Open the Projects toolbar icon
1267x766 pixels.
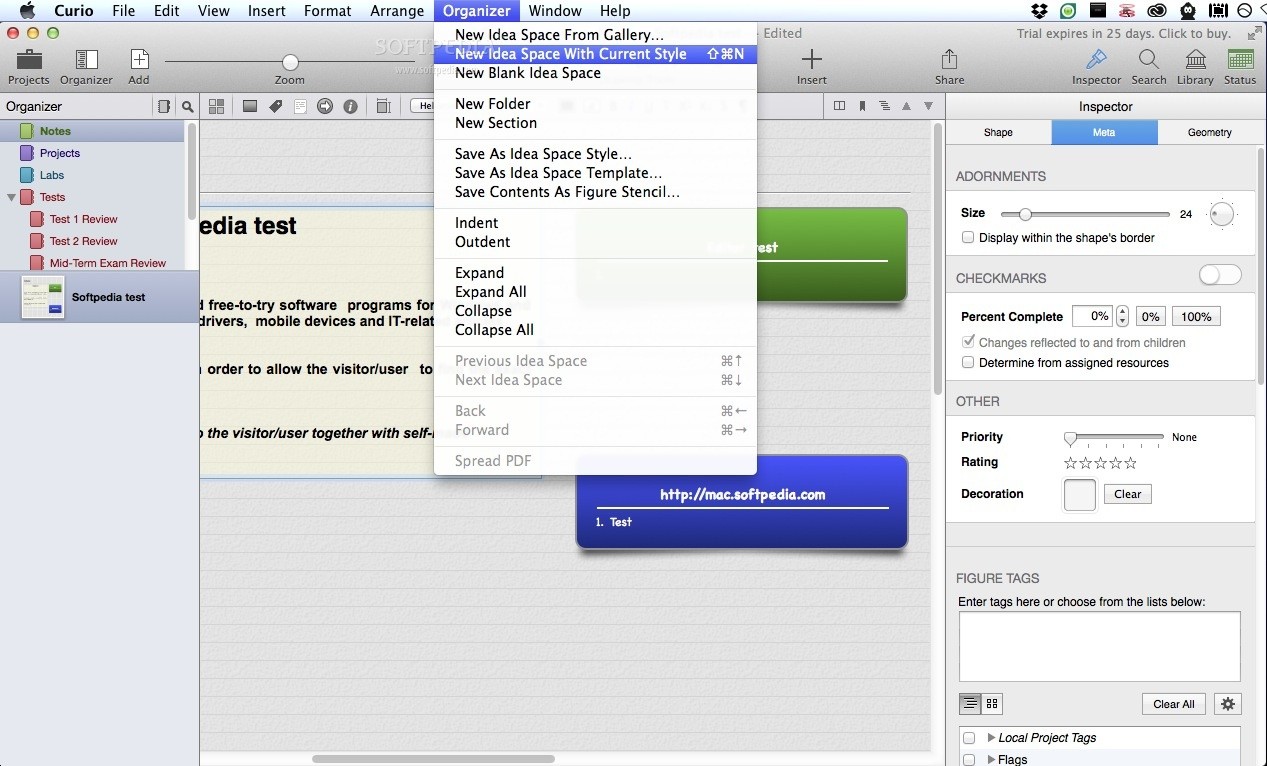point(28,66)
